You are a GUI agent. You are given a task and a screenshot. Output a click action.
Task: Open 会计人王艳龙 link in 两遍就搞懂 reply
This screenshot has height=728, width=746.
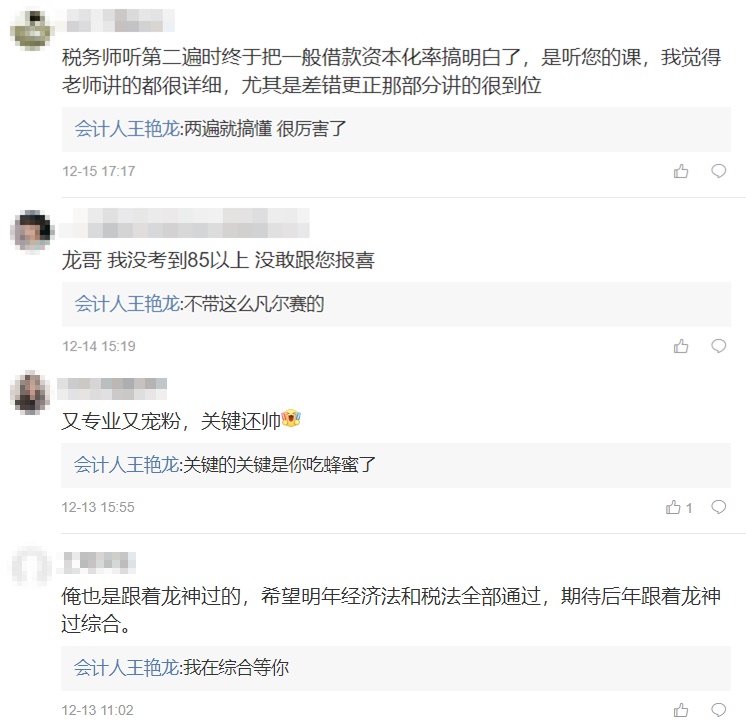127,129
